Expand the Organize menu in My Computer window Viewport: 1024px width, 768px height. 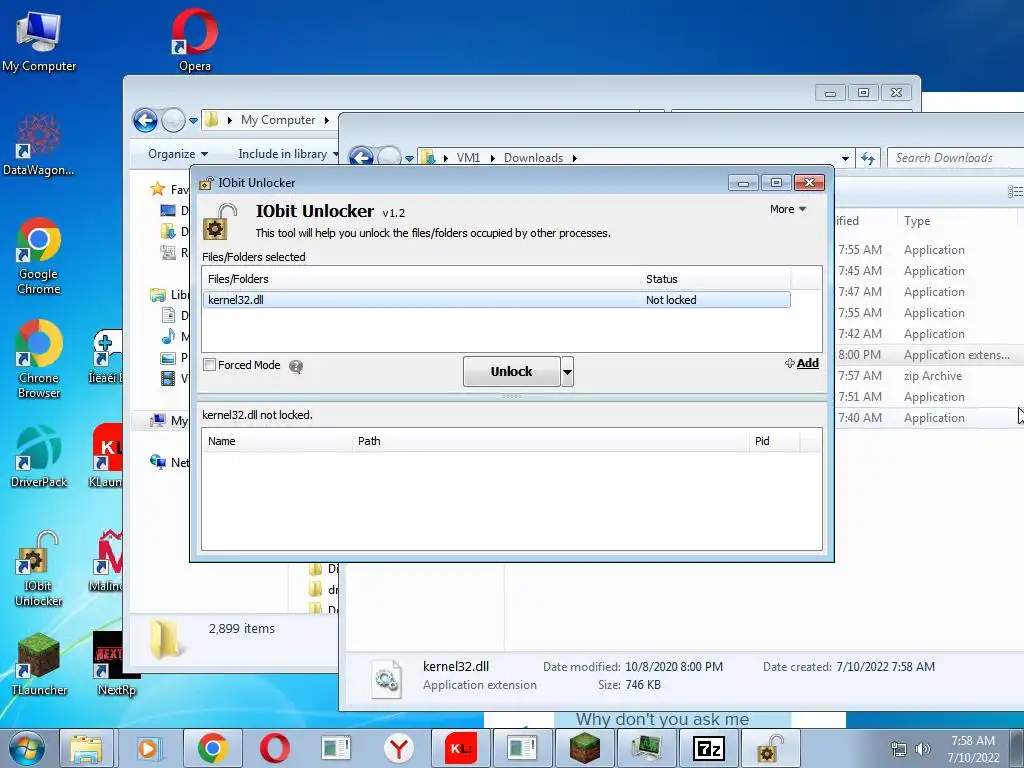click(x=178, y=154)
